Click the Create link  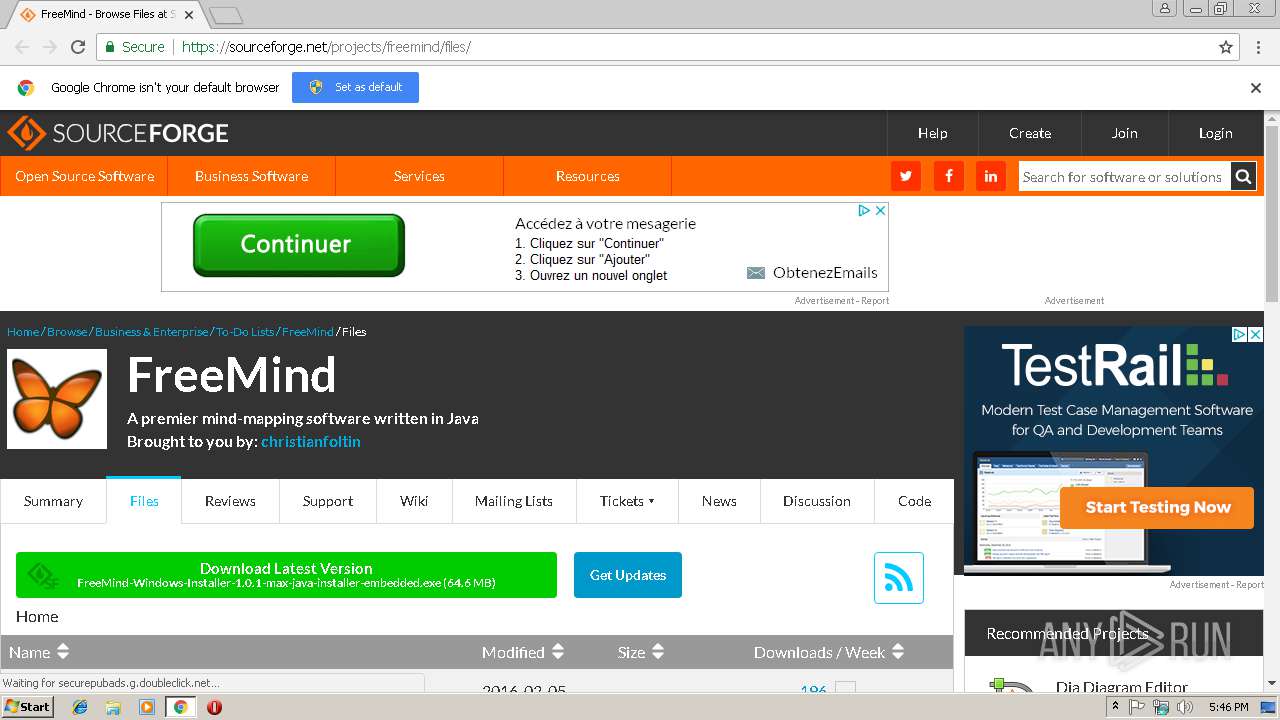pos(1030,133)
